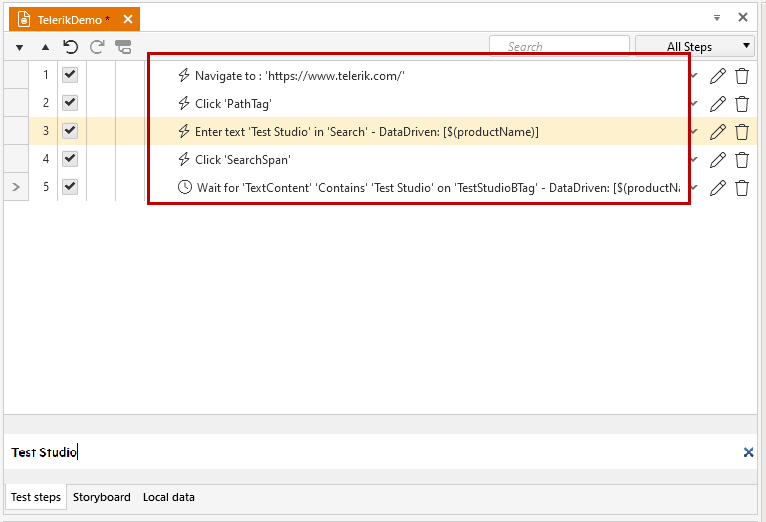Screen dimensions: 766x522
Task: Expand step 1 properties chevron
Action: click(x=694, y=76)
